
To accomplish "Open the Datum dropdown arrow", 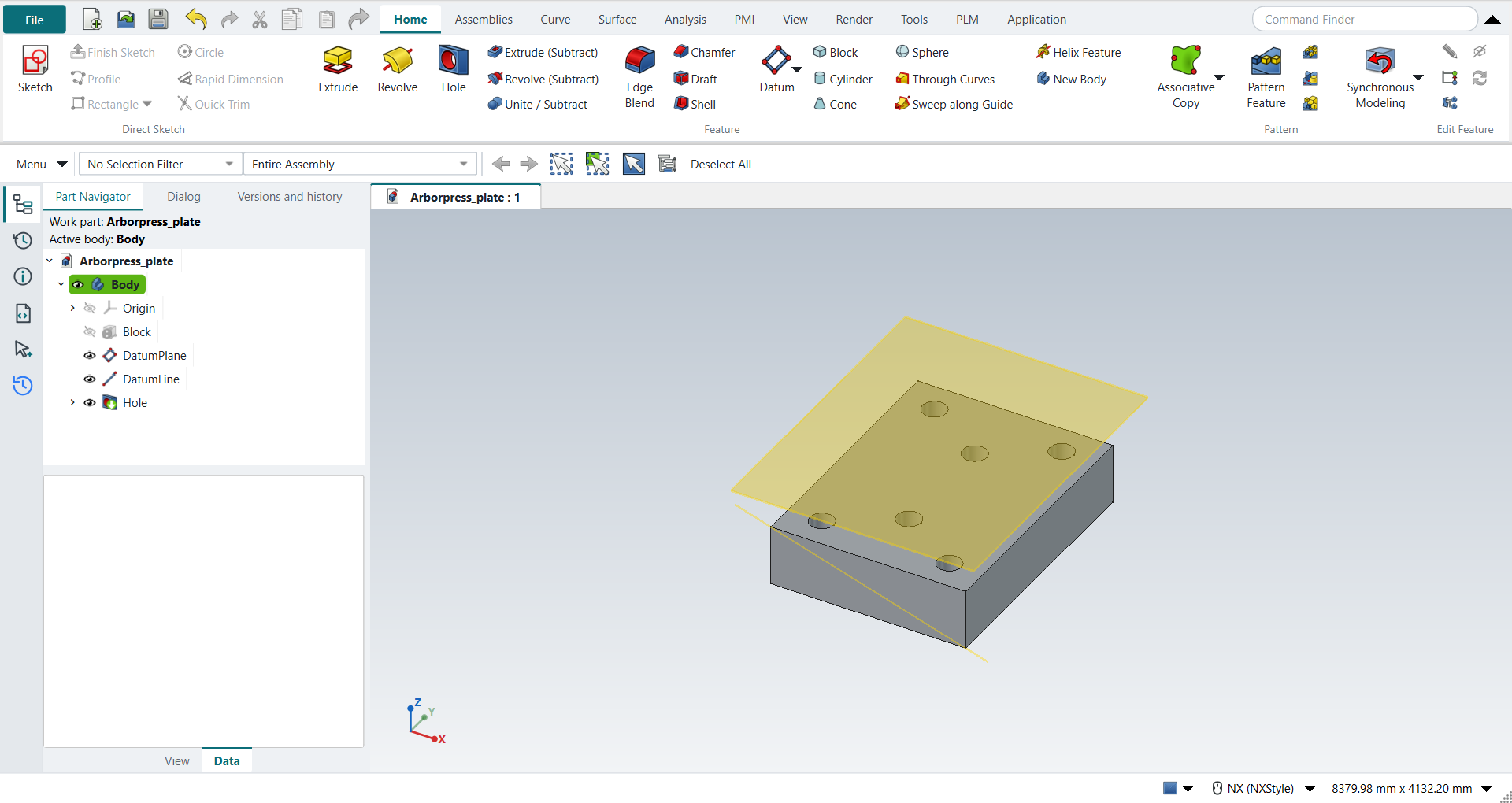I will 797,69.
